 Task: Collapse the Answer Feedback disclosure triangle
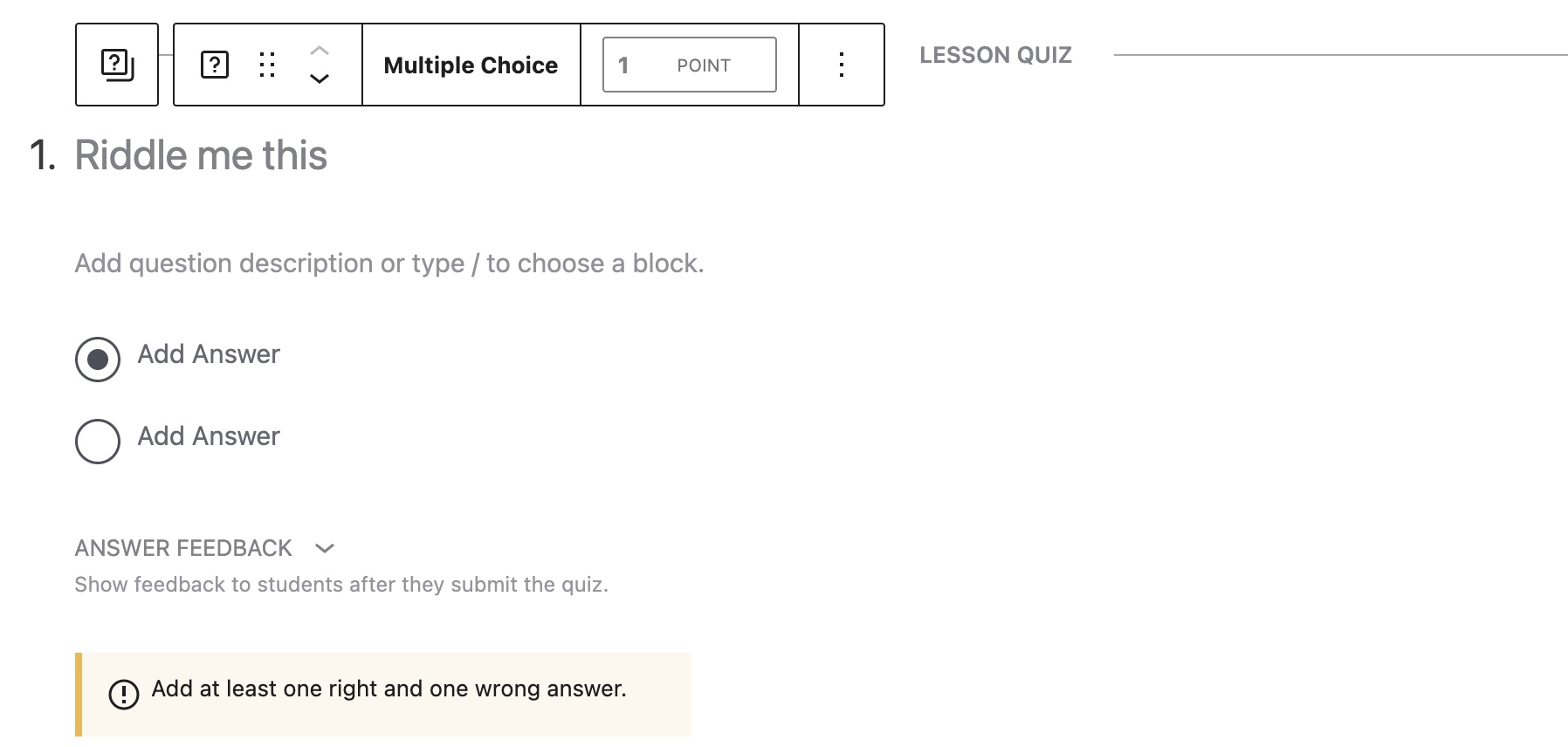click(x=326, y=549)
